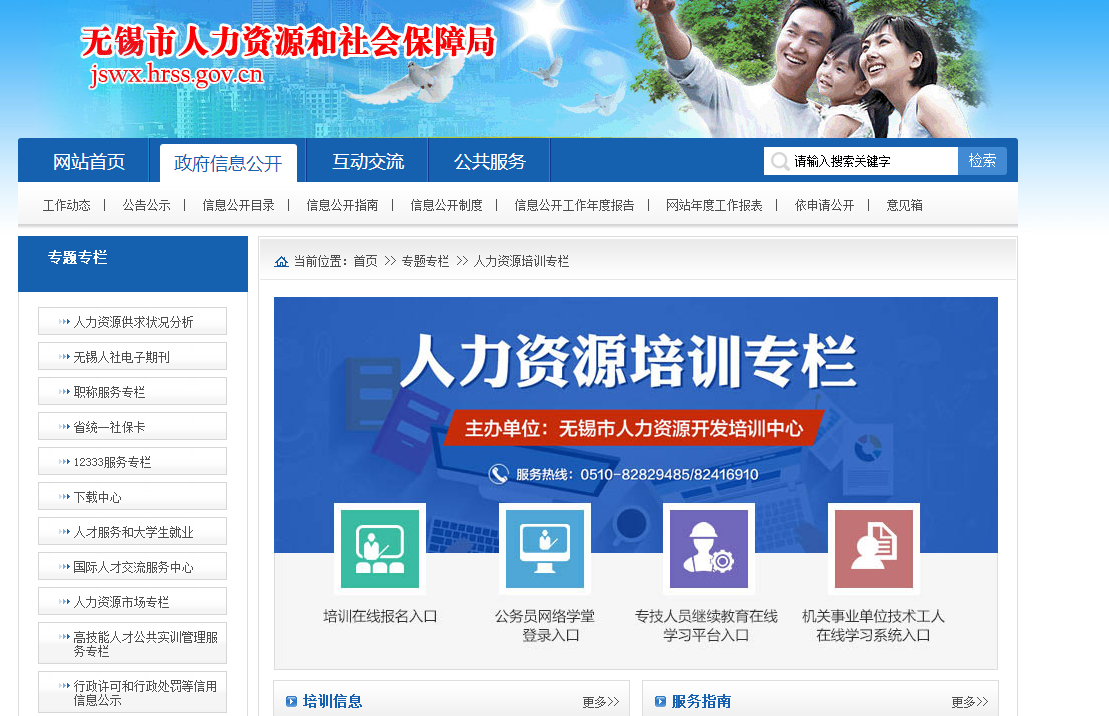The width and height of the screenshot is (1109, 716).
Task: Expand 更多 link in 培训信息 section
Action: pos(600,702)
